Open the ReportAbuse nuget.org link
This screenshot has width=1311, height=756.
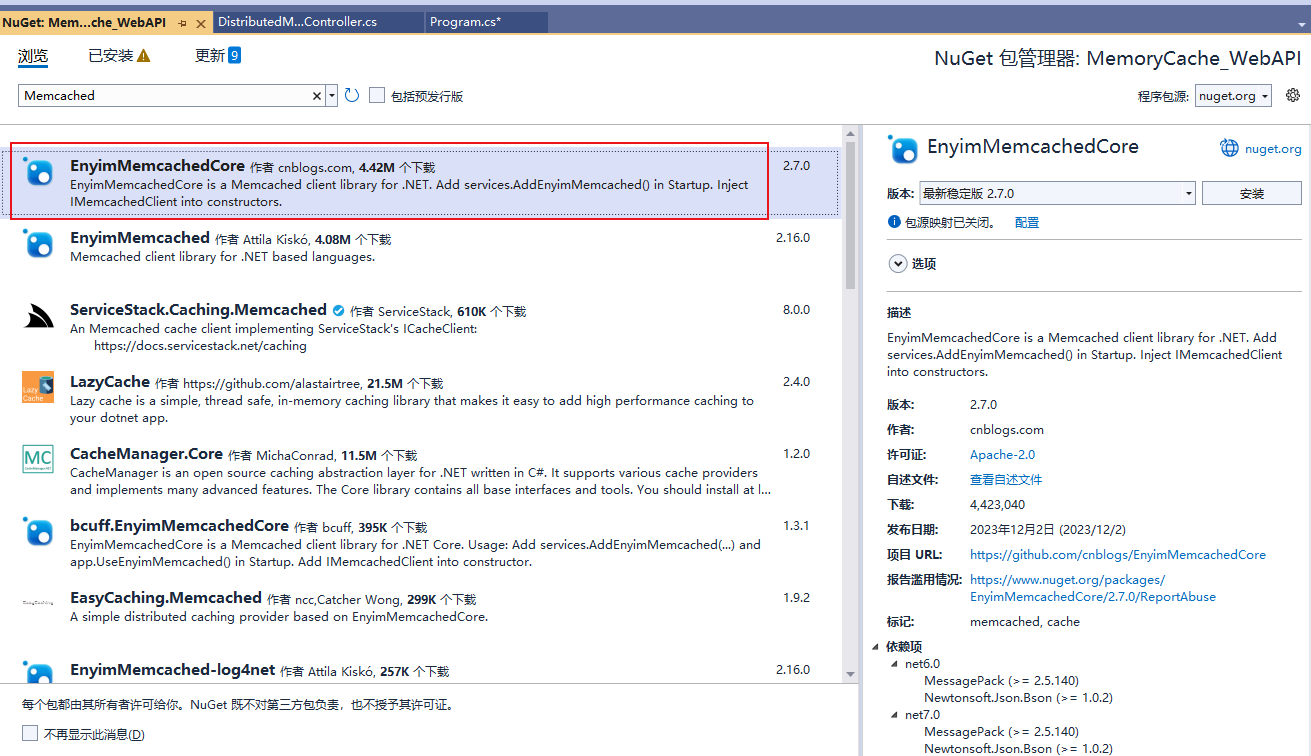coord(1093,588)
